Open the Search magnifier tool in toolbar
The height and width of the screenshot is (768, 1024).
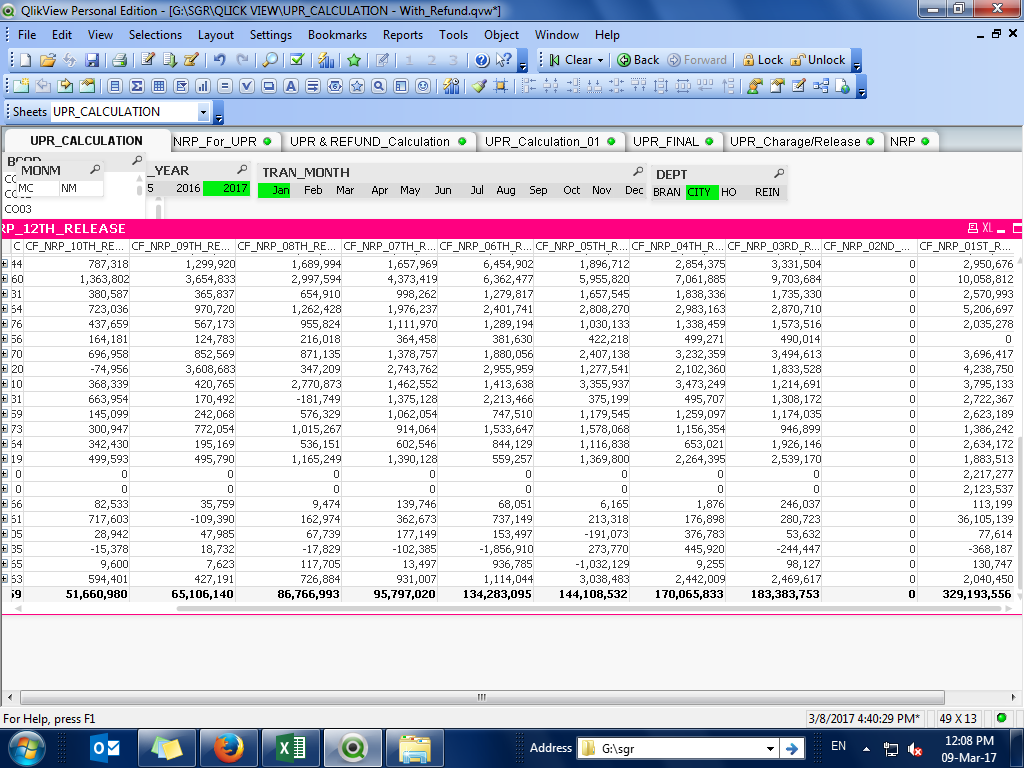[270, 60]
